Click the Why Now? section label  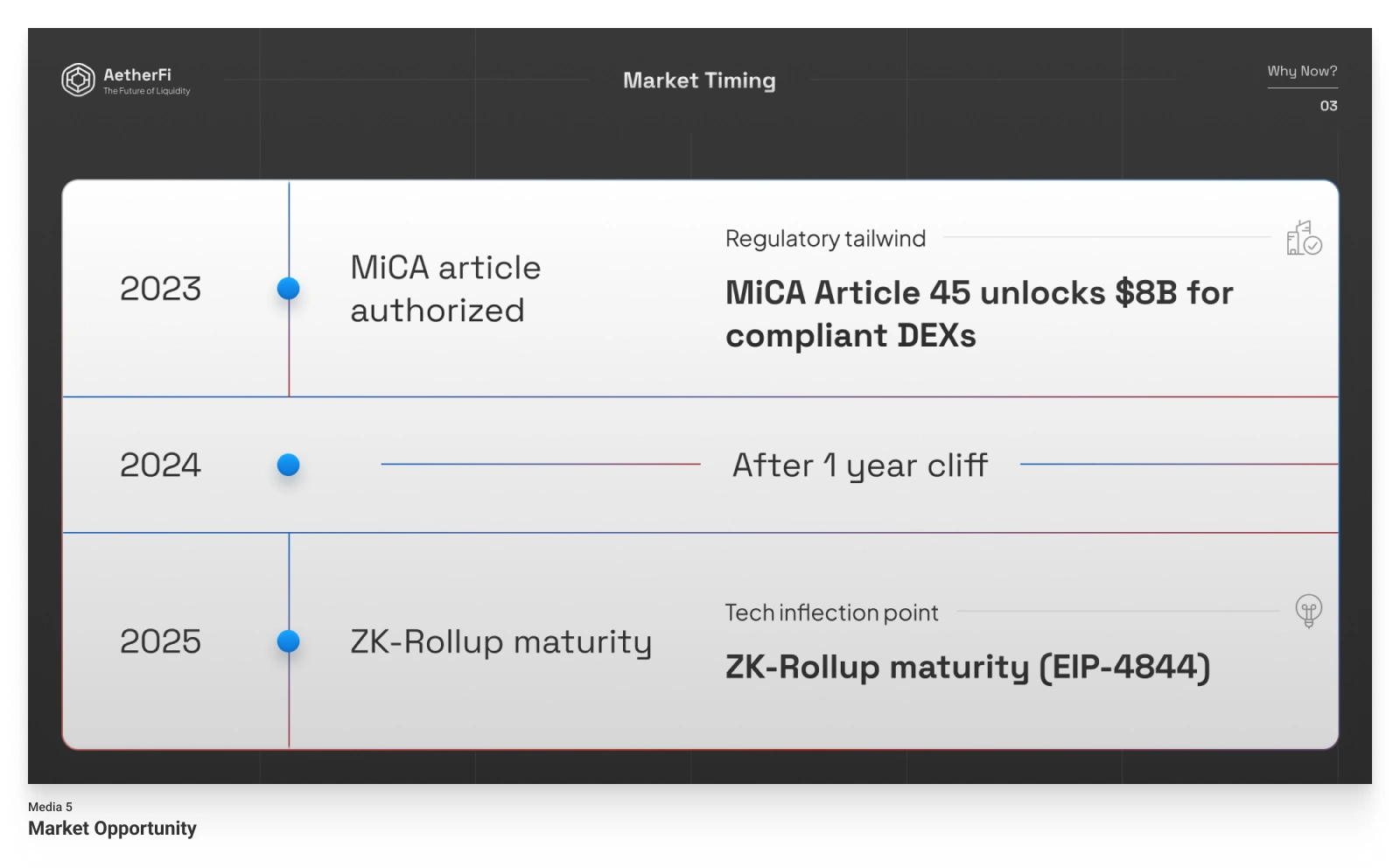pyautogui.click(x=1302, y=71)
